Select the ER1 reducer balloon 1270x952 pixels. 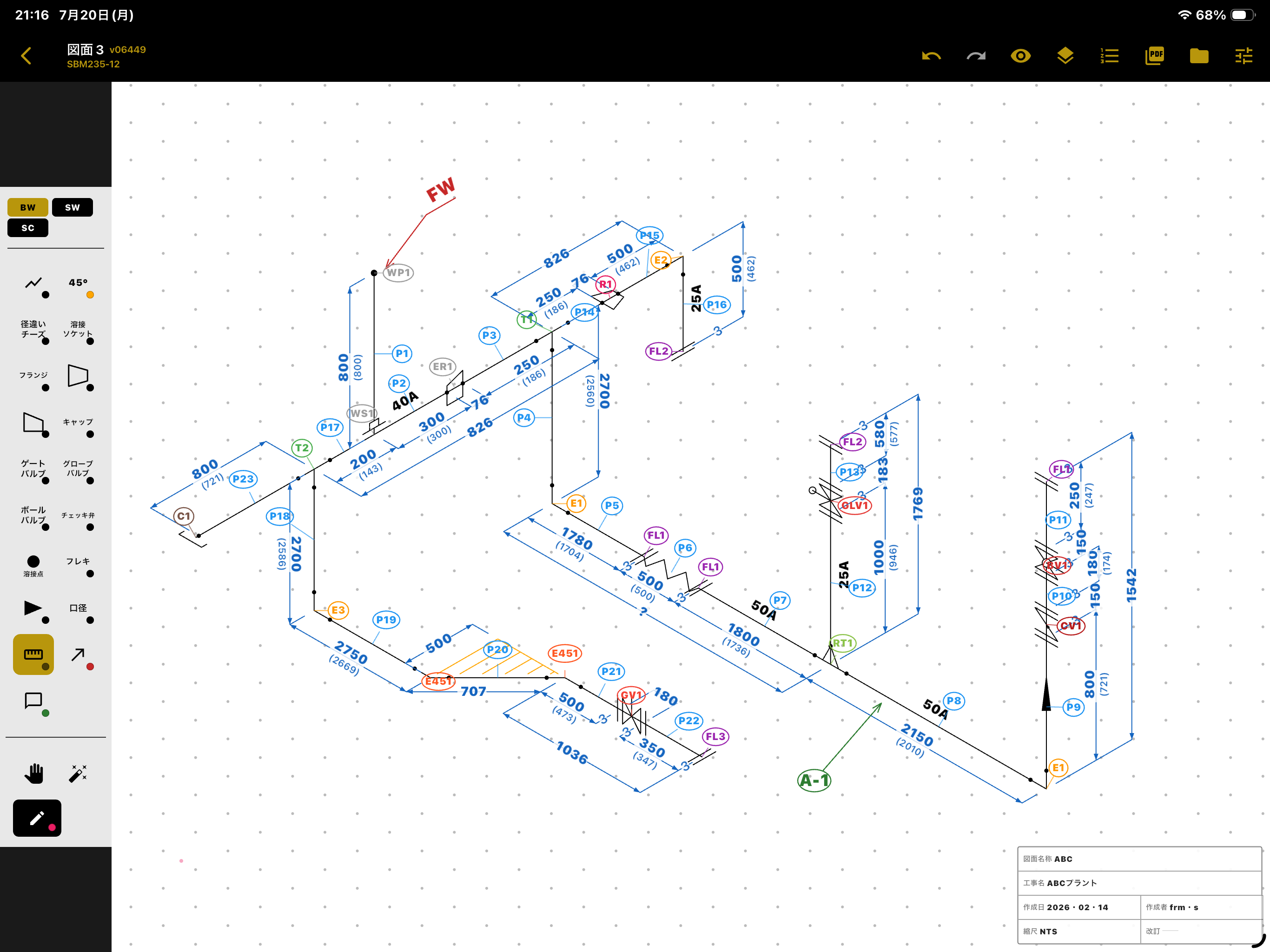[x=443, y=366]
